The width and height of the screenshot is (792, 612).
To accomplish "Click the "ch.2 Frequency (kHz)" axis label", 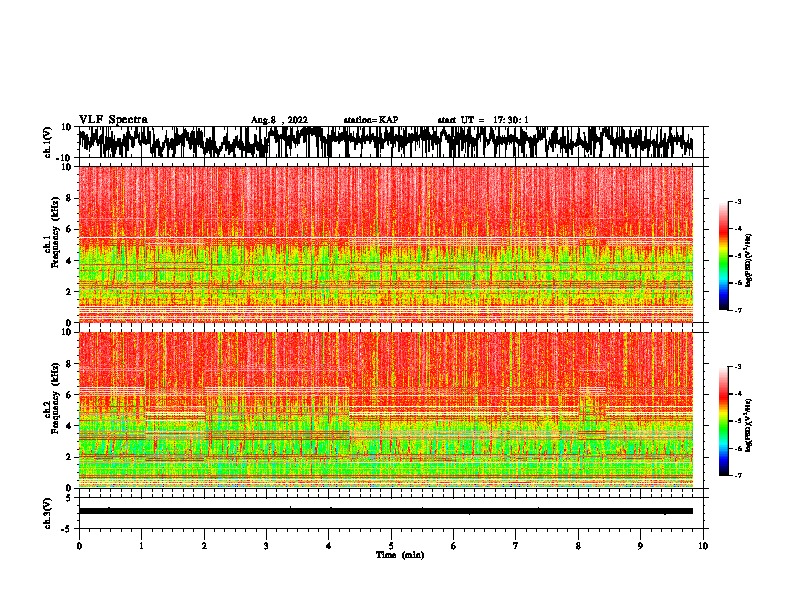I will coord(52,410).
